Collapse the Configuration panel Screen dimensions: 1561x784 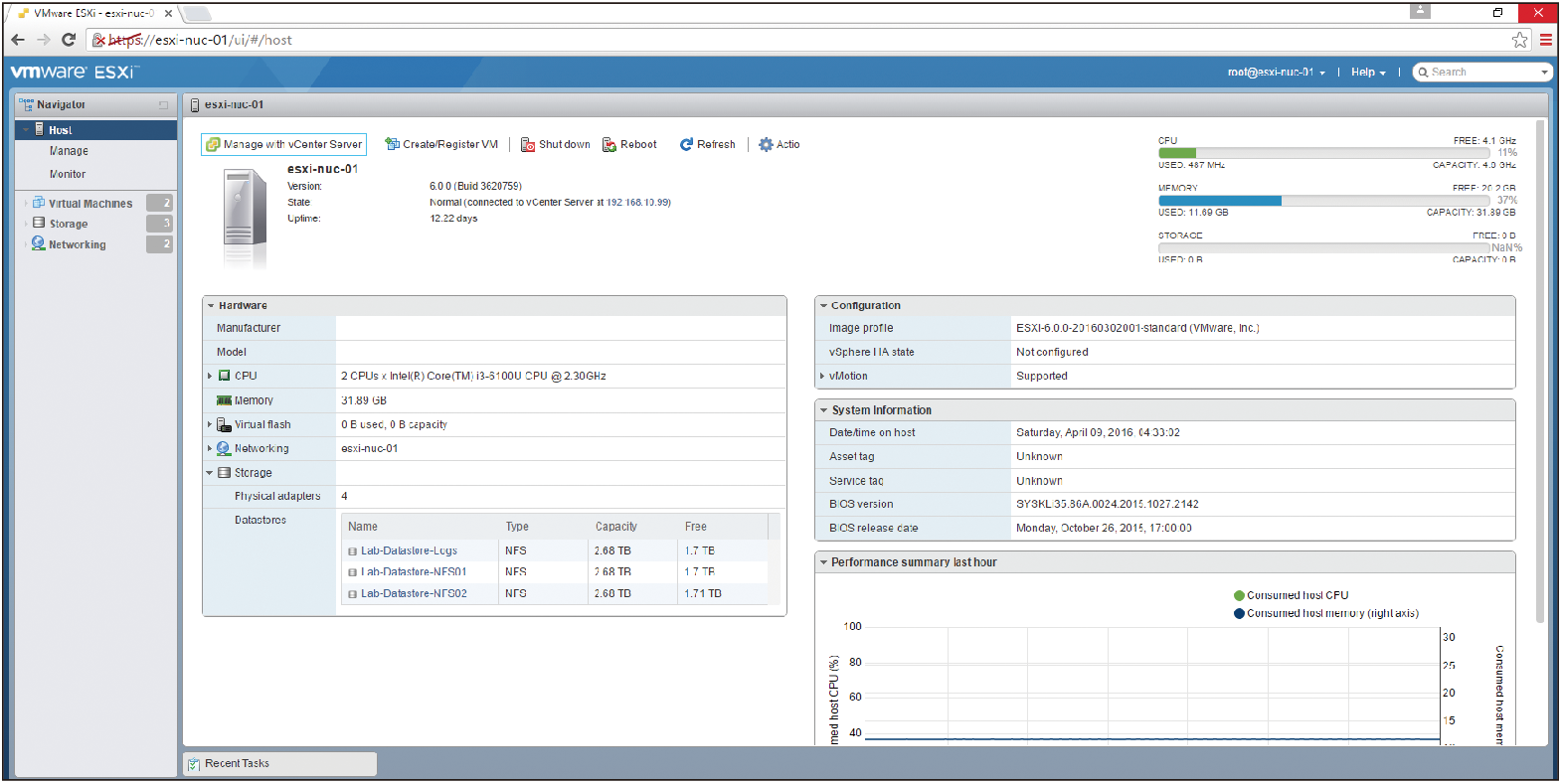pos(823,306)
